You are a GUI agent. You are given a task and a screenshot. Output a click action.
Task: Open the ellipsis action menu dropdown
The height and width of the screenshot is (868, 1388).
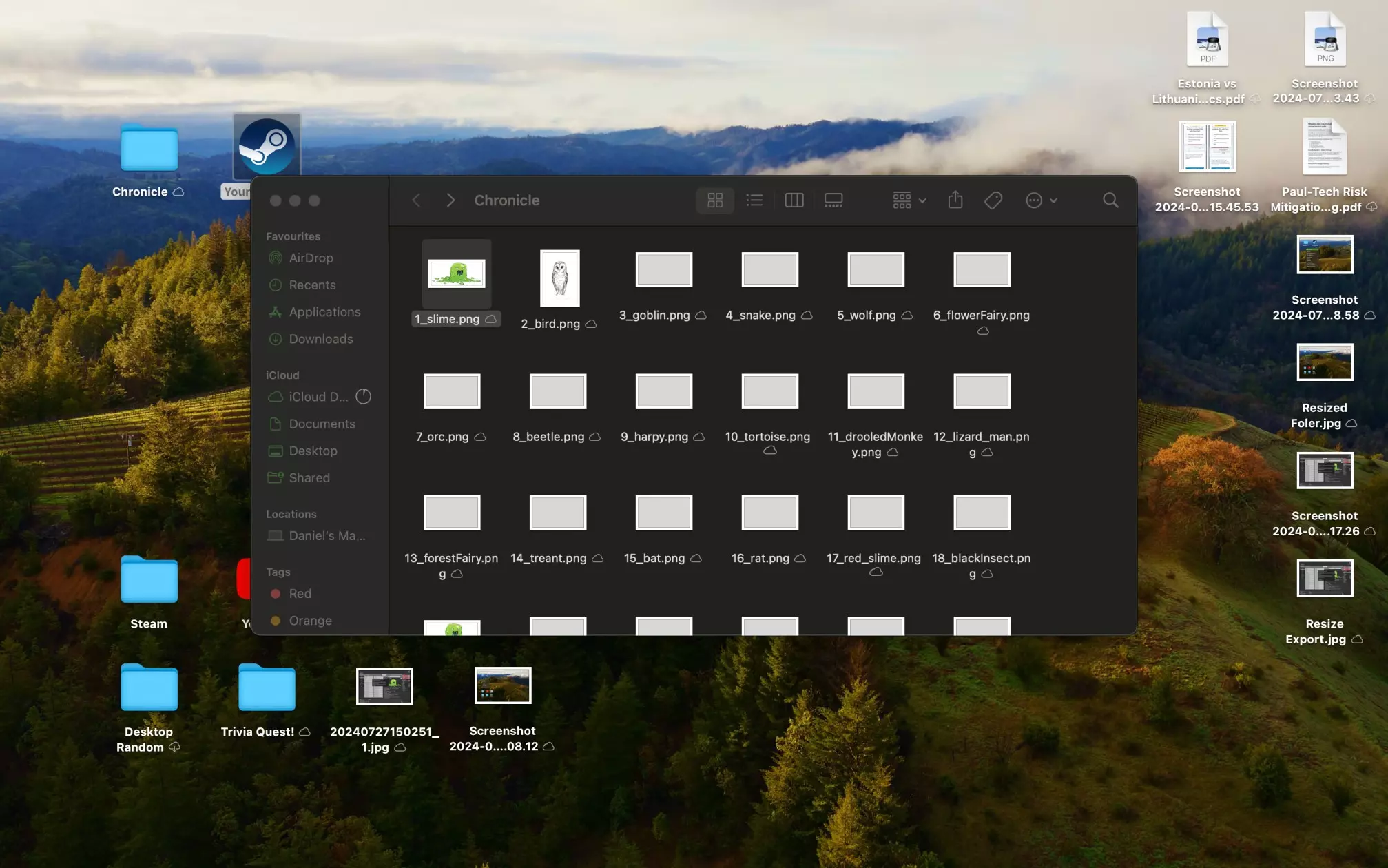(1041, 200)
